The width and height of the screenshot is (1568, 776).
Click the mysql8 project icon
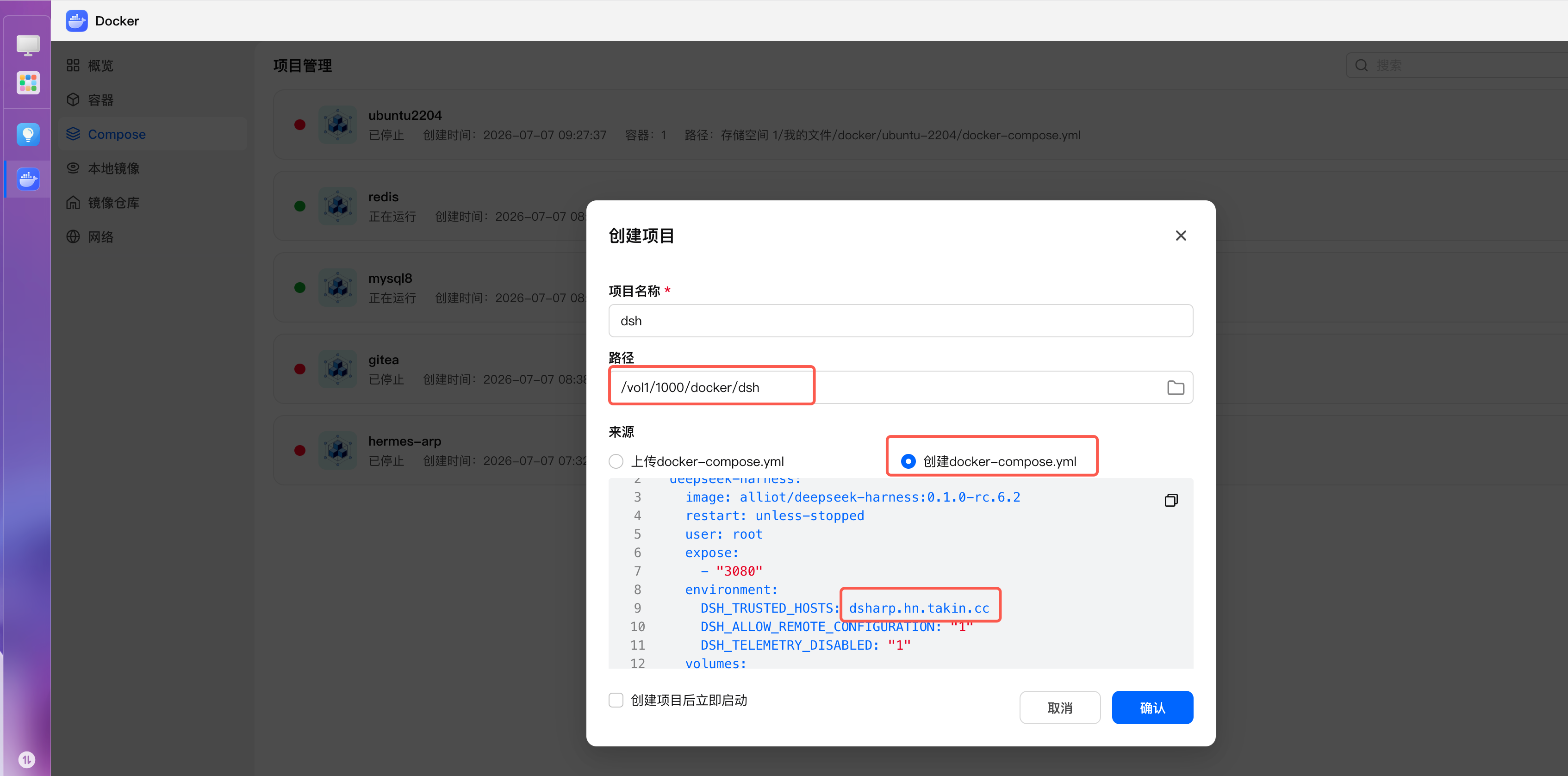click(338, 288)
